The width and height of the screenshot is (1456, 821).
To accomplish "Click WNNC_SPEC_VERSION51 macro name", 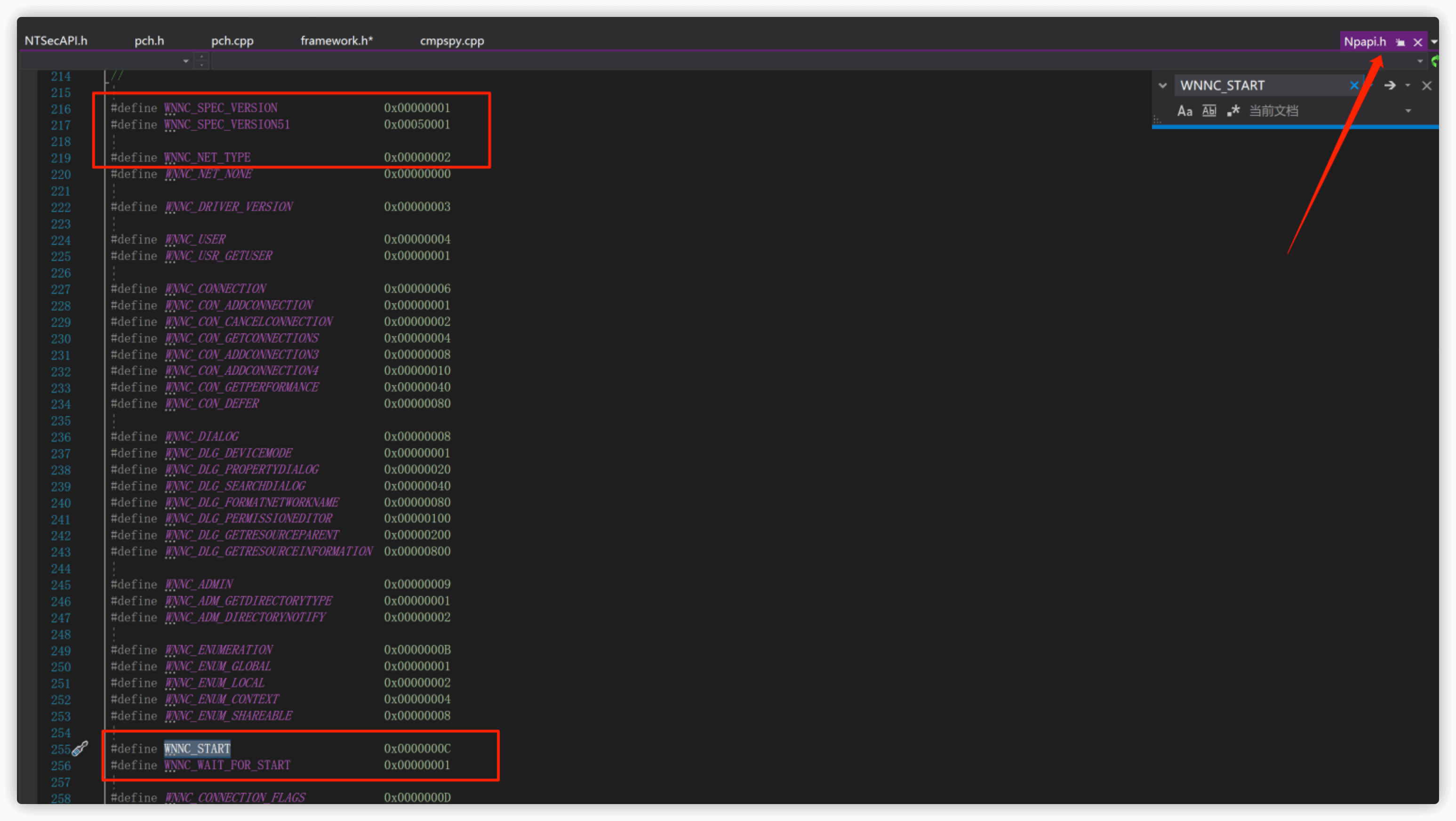I will (227, 124).
